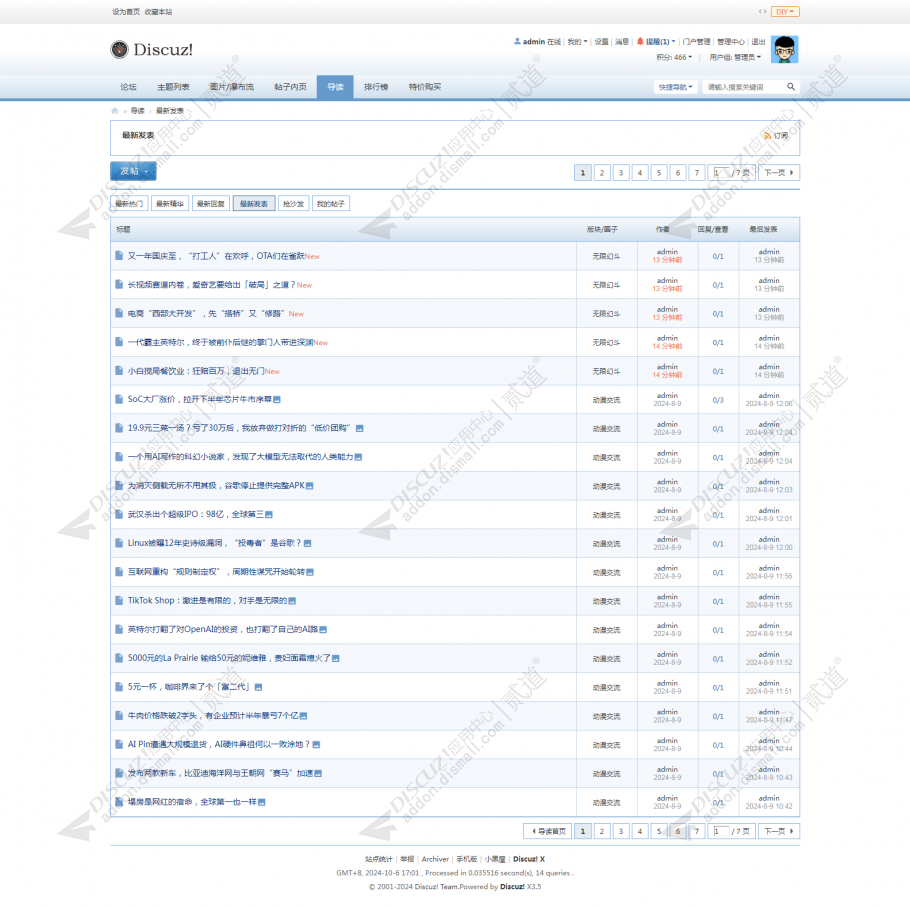
Task: Open the 特价购买 navigation tab
Action: coord(424,87)
